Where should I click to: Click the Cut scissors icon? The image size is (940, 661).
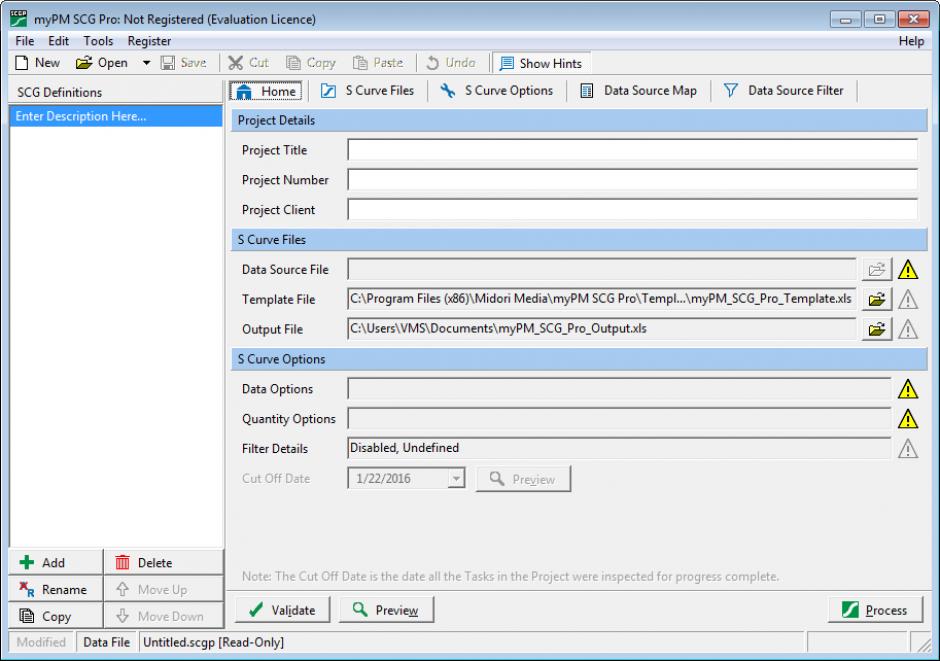(236, 62)
